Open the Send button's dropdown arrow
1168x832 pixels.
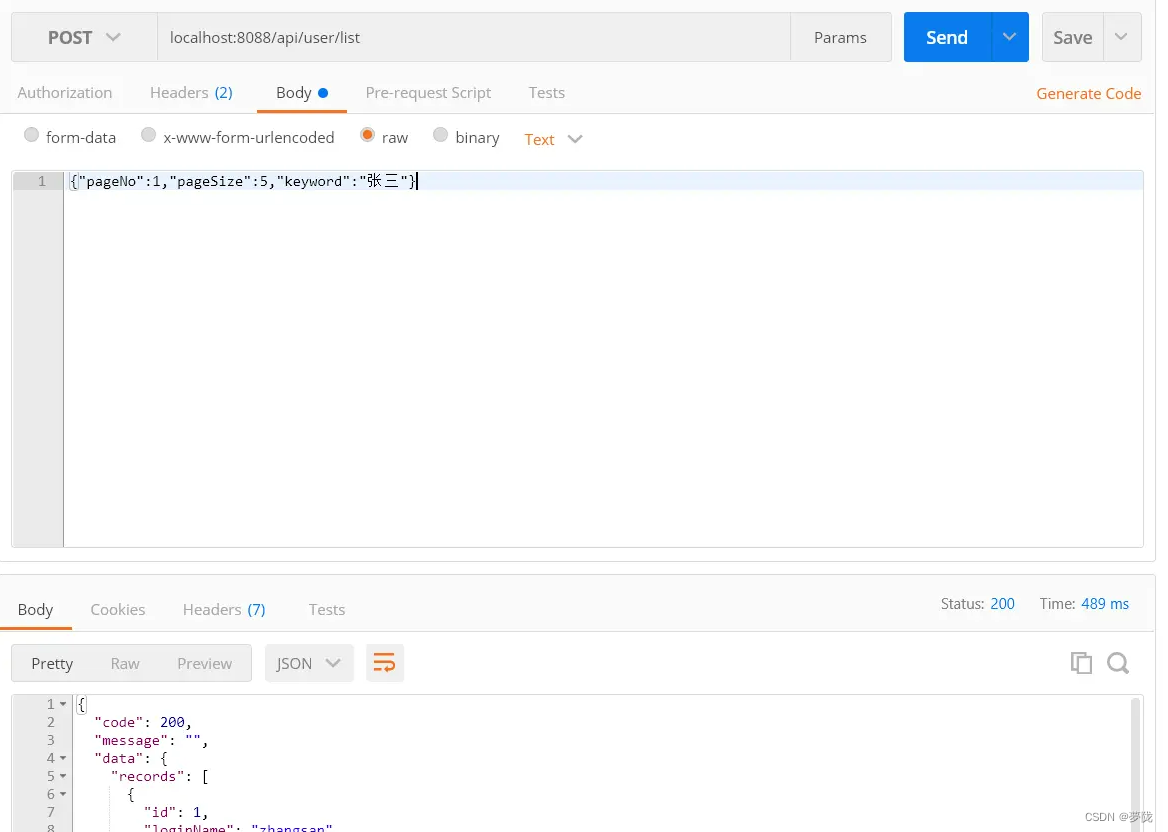(x=1007, y=37)
